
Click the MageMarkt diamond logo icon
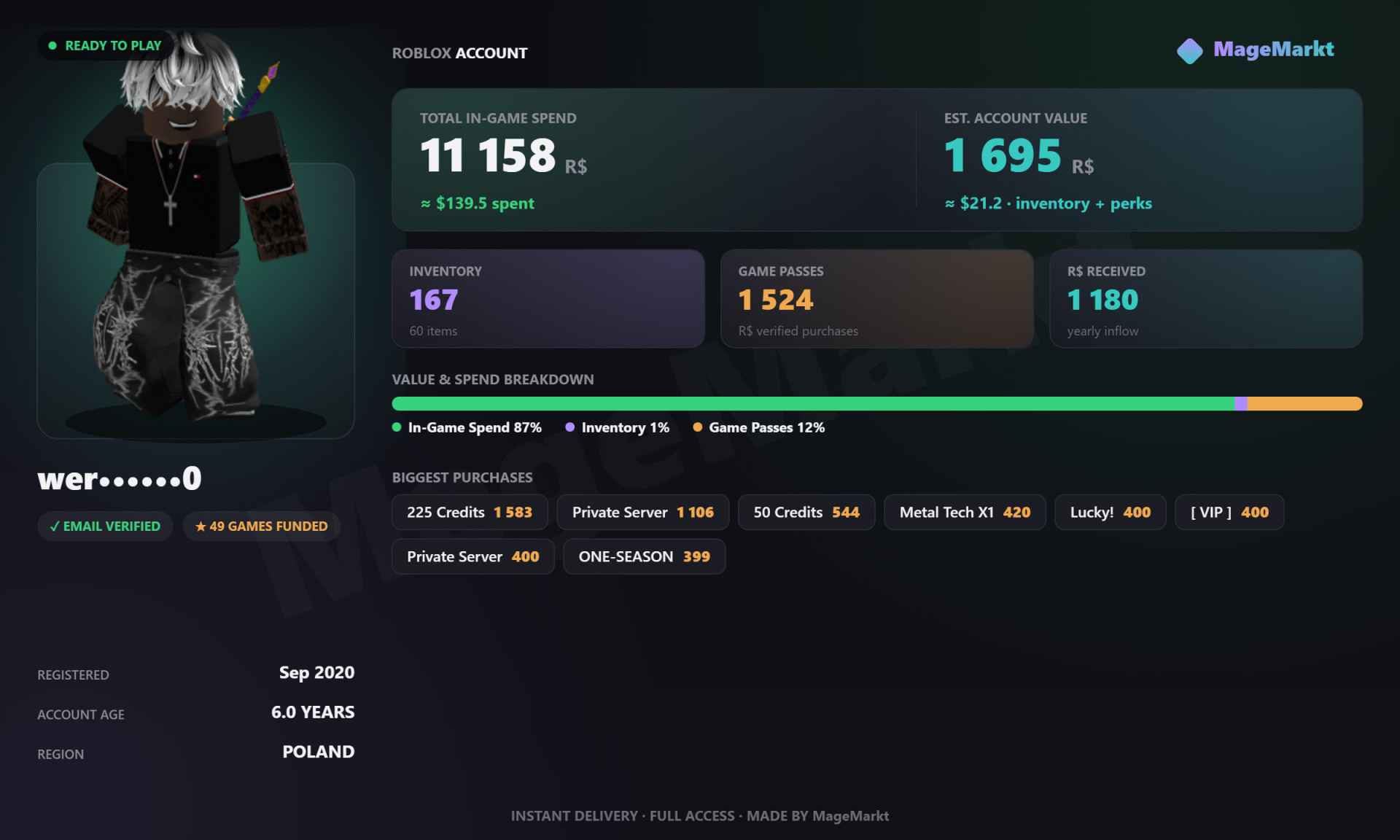1189,51
